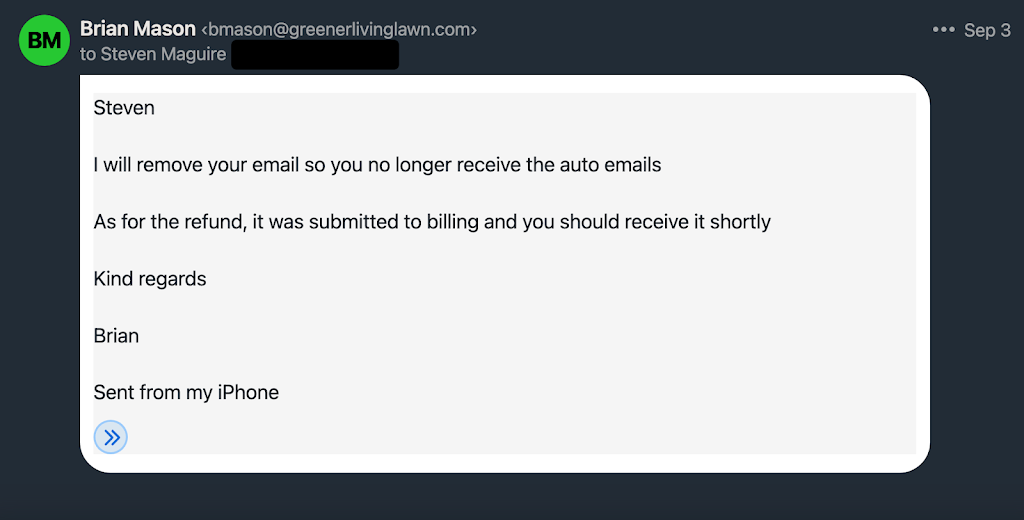Open the three-dot message options menu

pos(943,30)
